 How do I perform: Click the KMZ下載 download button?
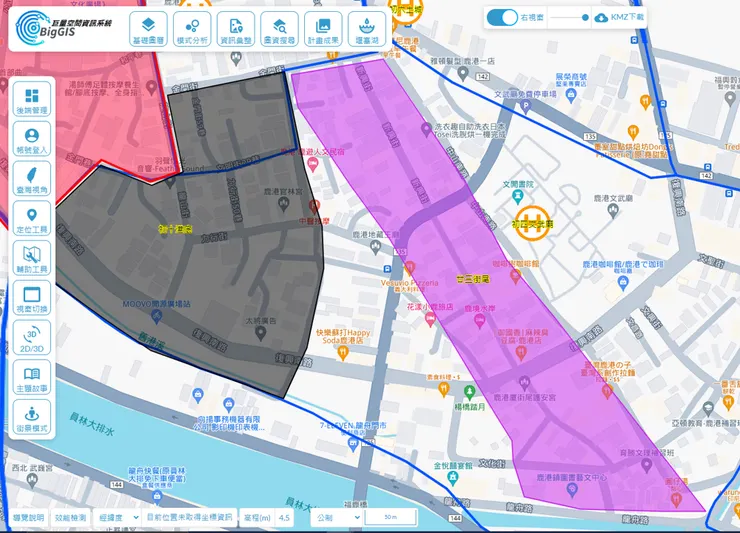pyautogui.click(x=619, y=17)
